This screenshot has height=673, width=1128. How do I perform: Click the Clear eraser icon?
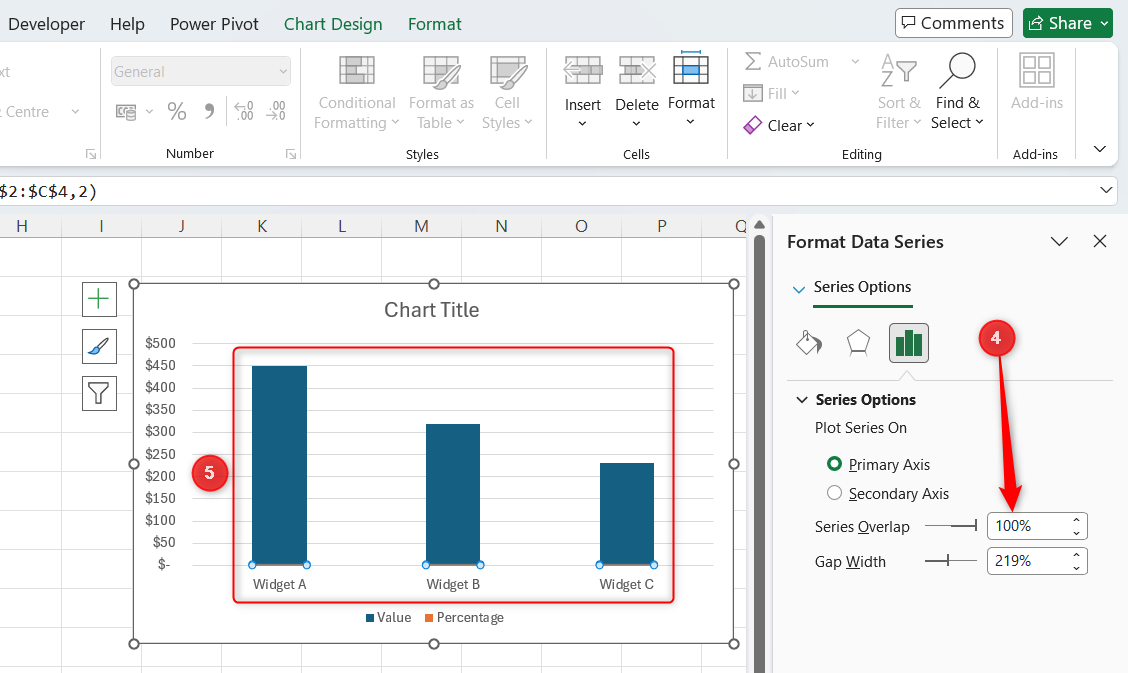[752, 125]
